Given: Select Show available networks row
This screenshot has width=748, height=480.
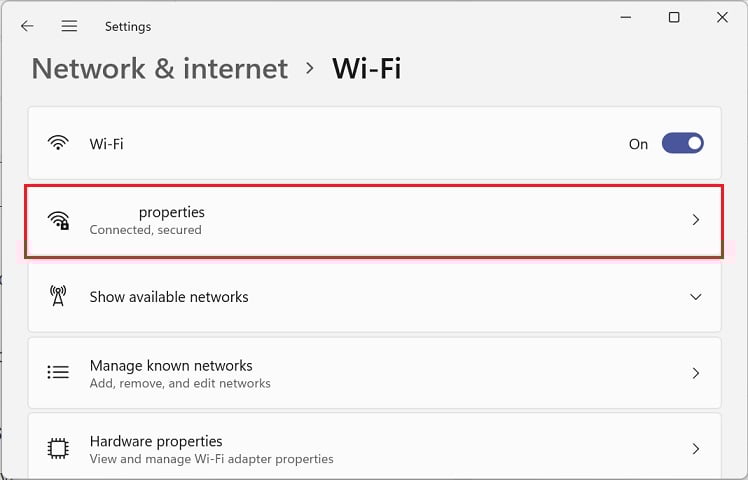Looking at the screenshot, I should [374, 297].
